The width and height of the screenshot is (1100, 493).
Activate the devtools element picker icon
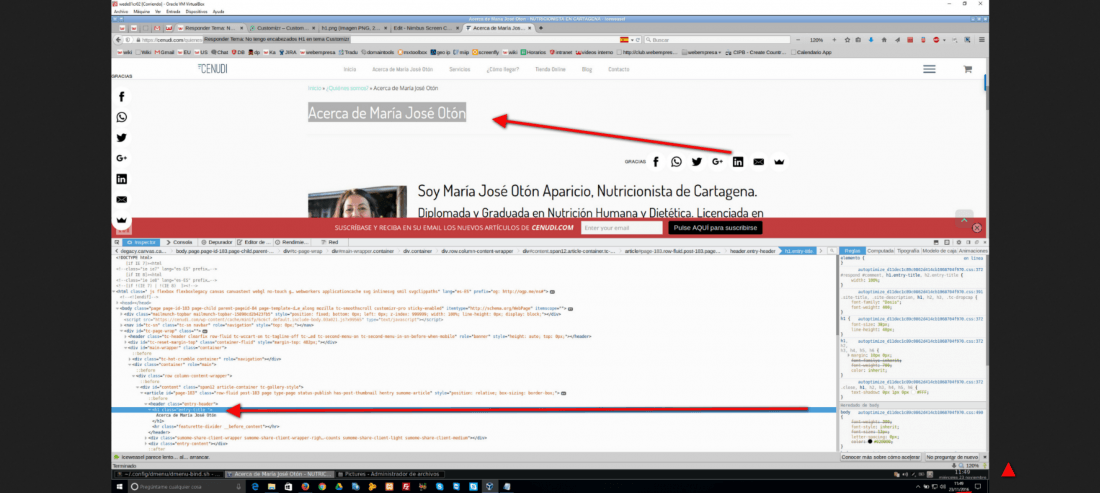pos(118,242)
